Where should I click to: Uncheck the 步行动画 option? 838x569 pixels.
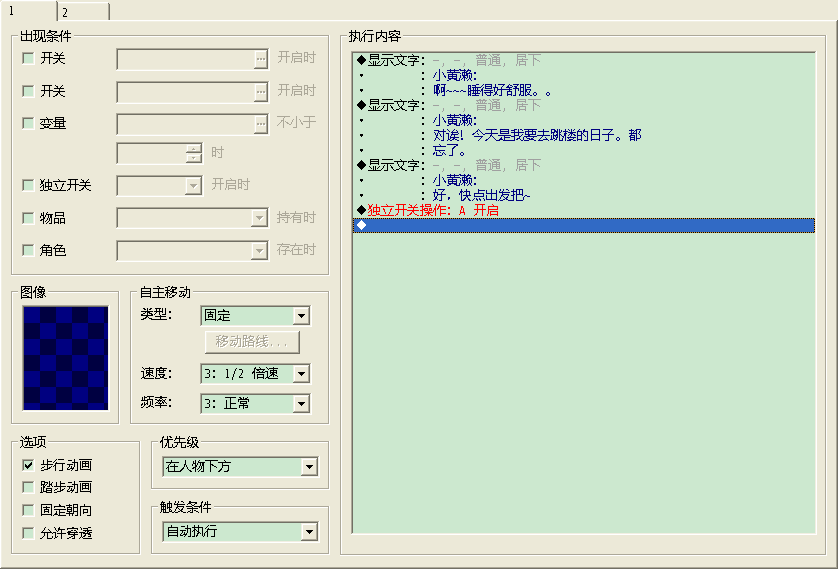click(x=28, y=465)
